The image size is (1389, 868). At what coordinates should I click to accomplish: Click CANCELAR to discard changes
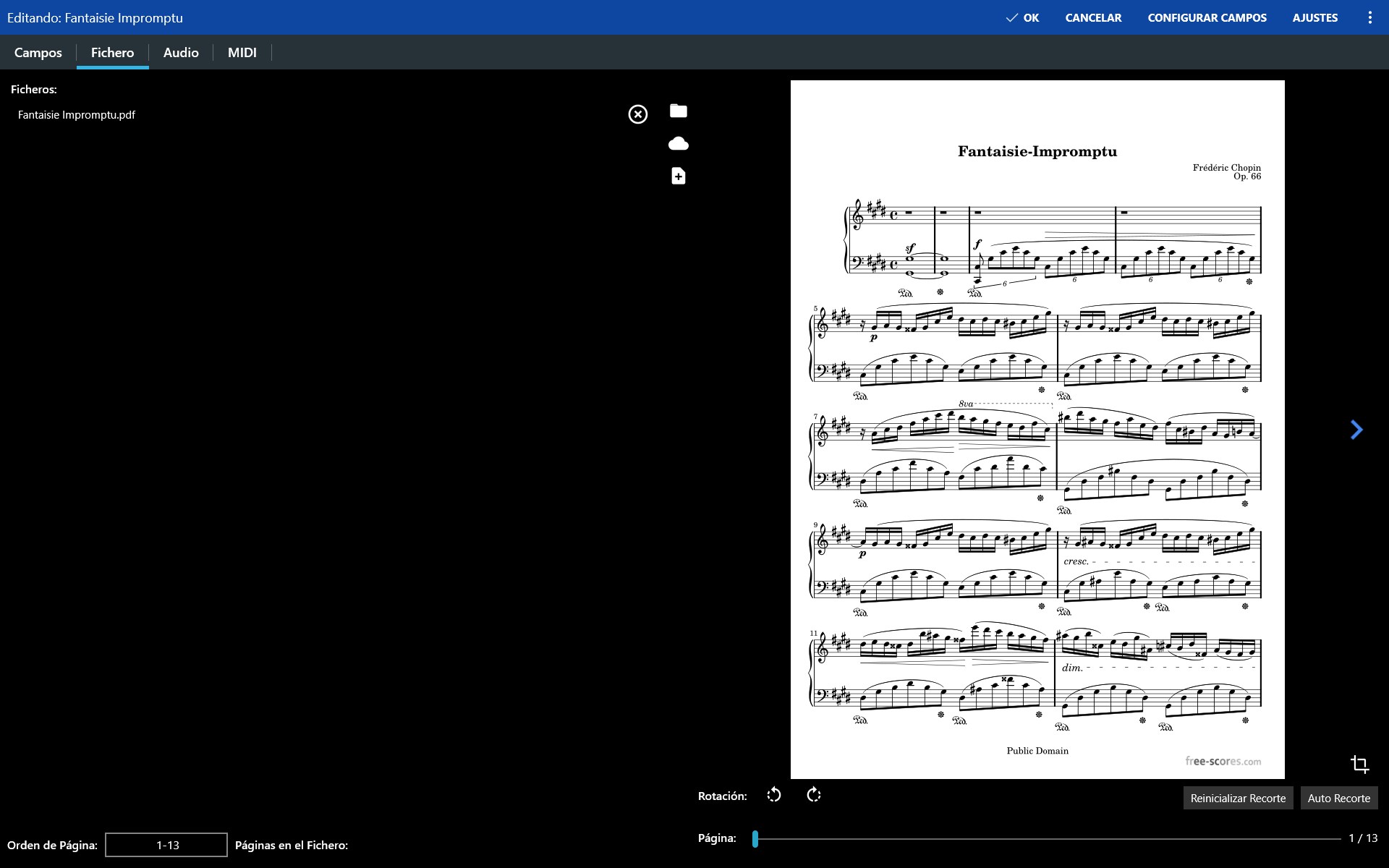click(1093, 17)
